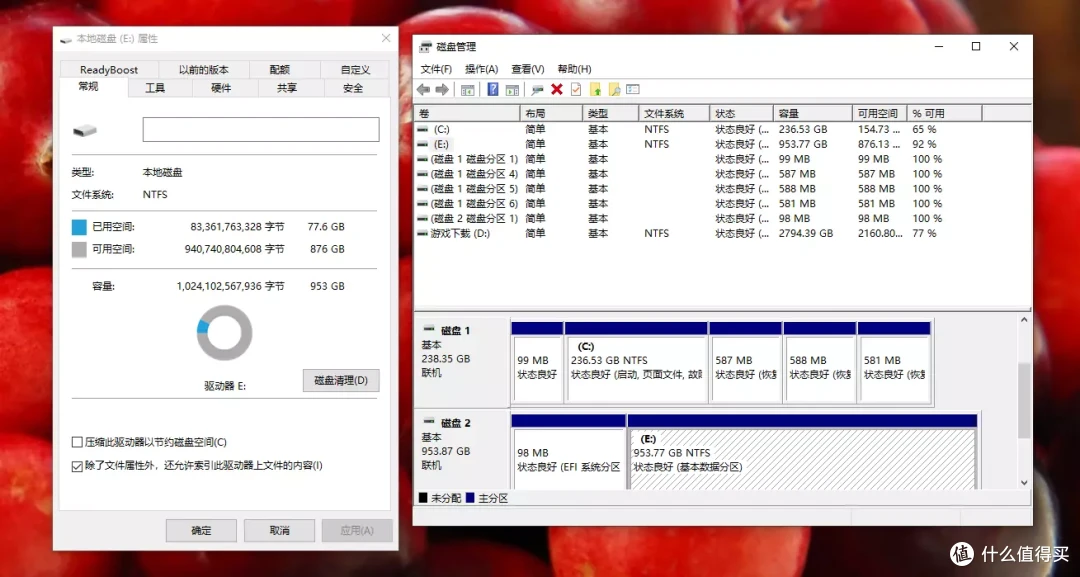Sort by the 布局 column header
This screenshot has width=1080, height=577.
(x=552, y=114)
